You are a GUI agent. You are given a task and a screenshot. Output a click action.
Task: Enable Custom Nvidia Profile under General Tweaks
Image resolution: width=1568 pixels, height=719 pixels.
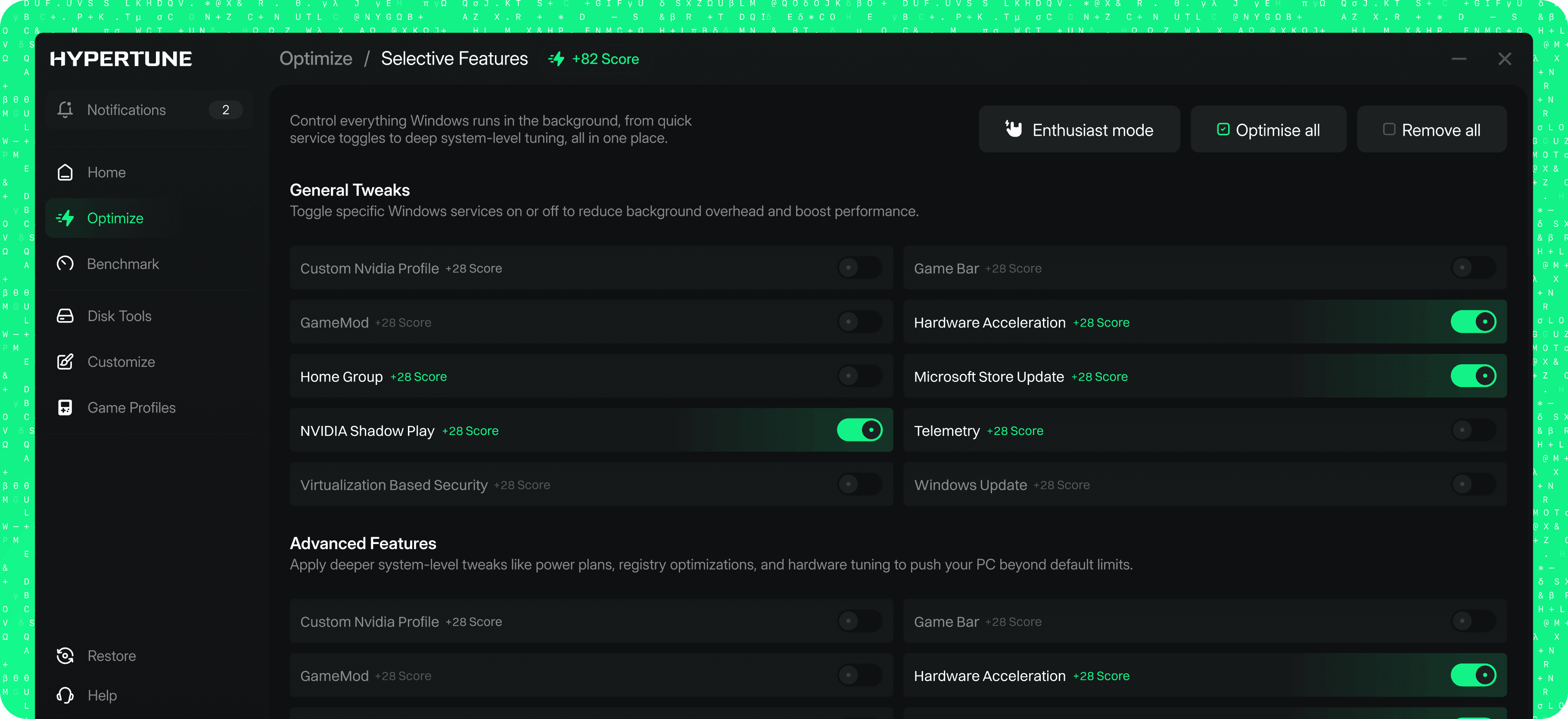[x=859, y=268]
